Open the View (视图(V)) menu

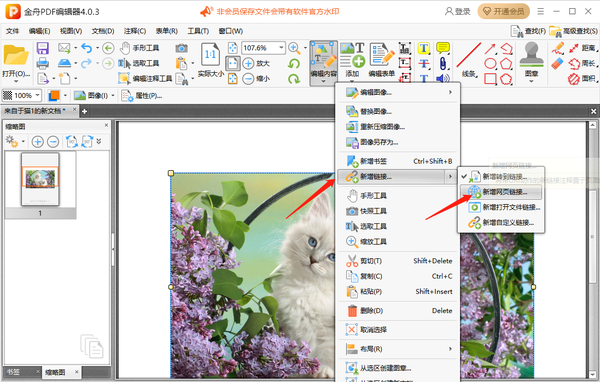tap(71, 31)
